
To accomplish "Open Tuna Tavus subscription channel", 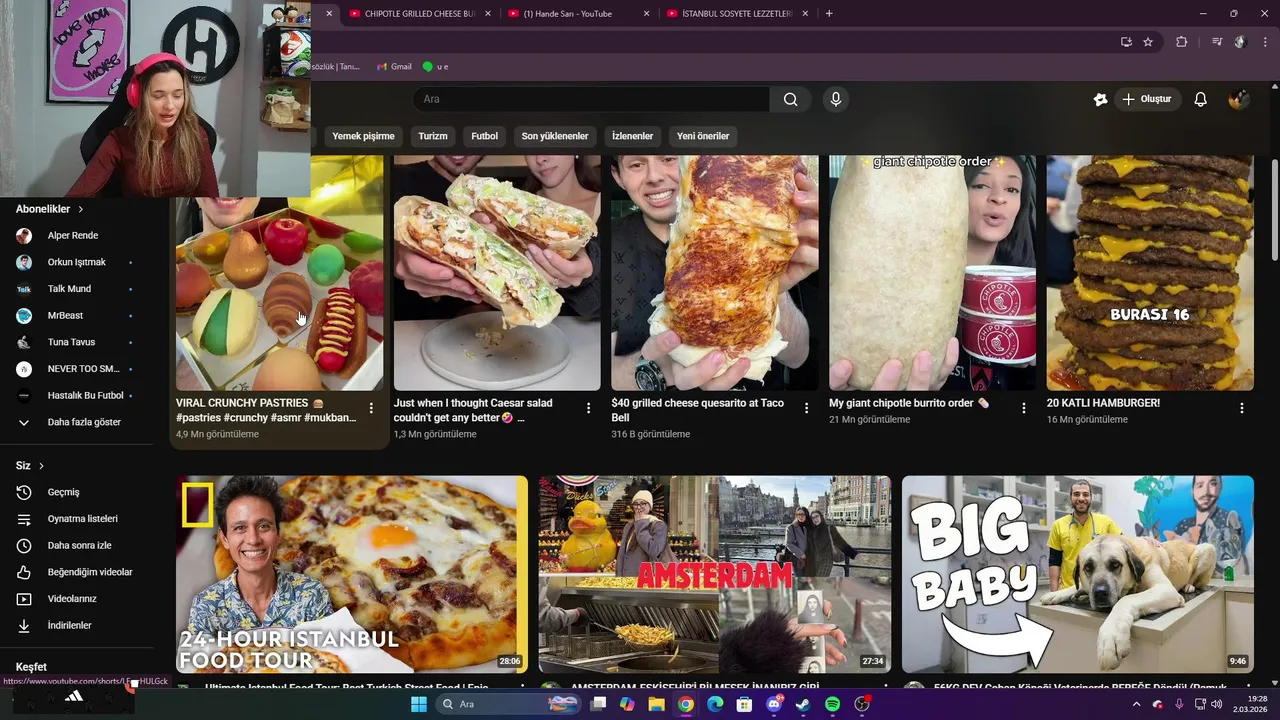I will coord(75,342).
